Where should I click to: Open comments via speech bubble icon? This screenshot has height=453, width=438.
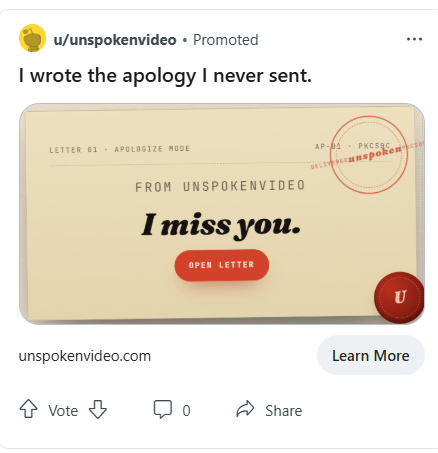163,409
